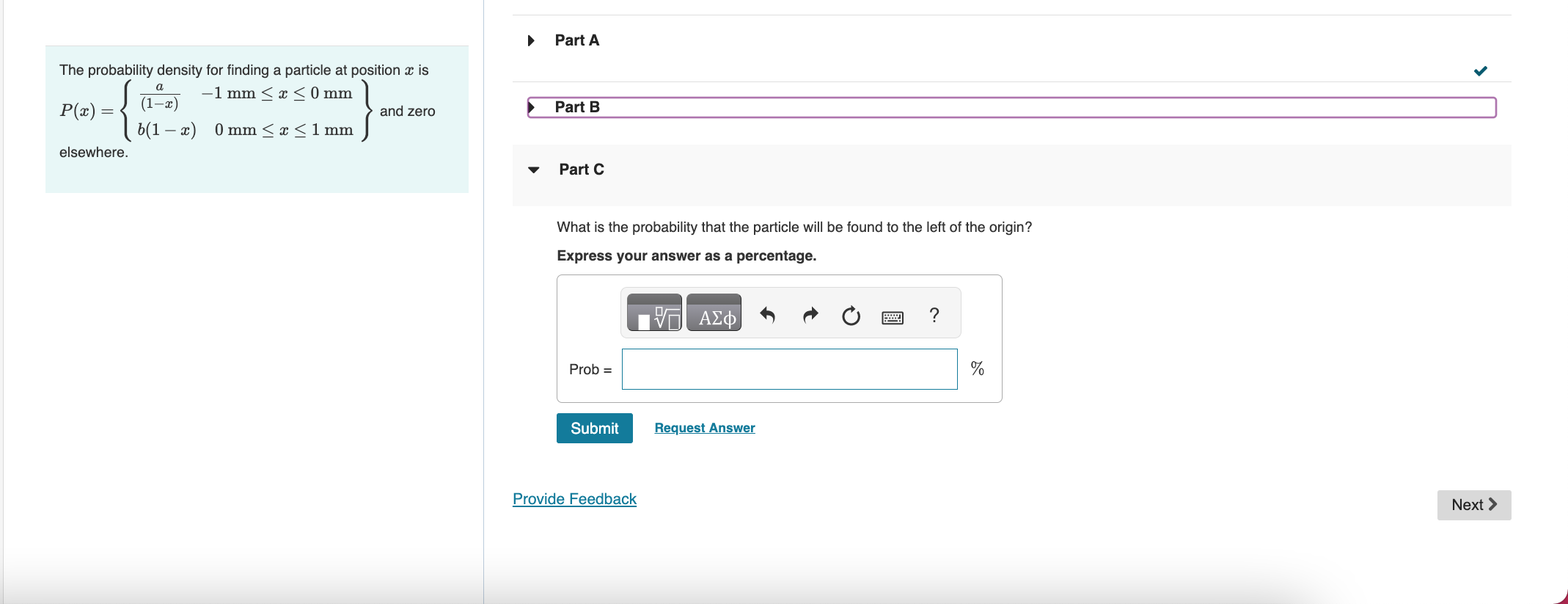This screenshot has height=604, width=1568.
Task: Advance to next problem with Next button
Action: [x=1473, y=505]
